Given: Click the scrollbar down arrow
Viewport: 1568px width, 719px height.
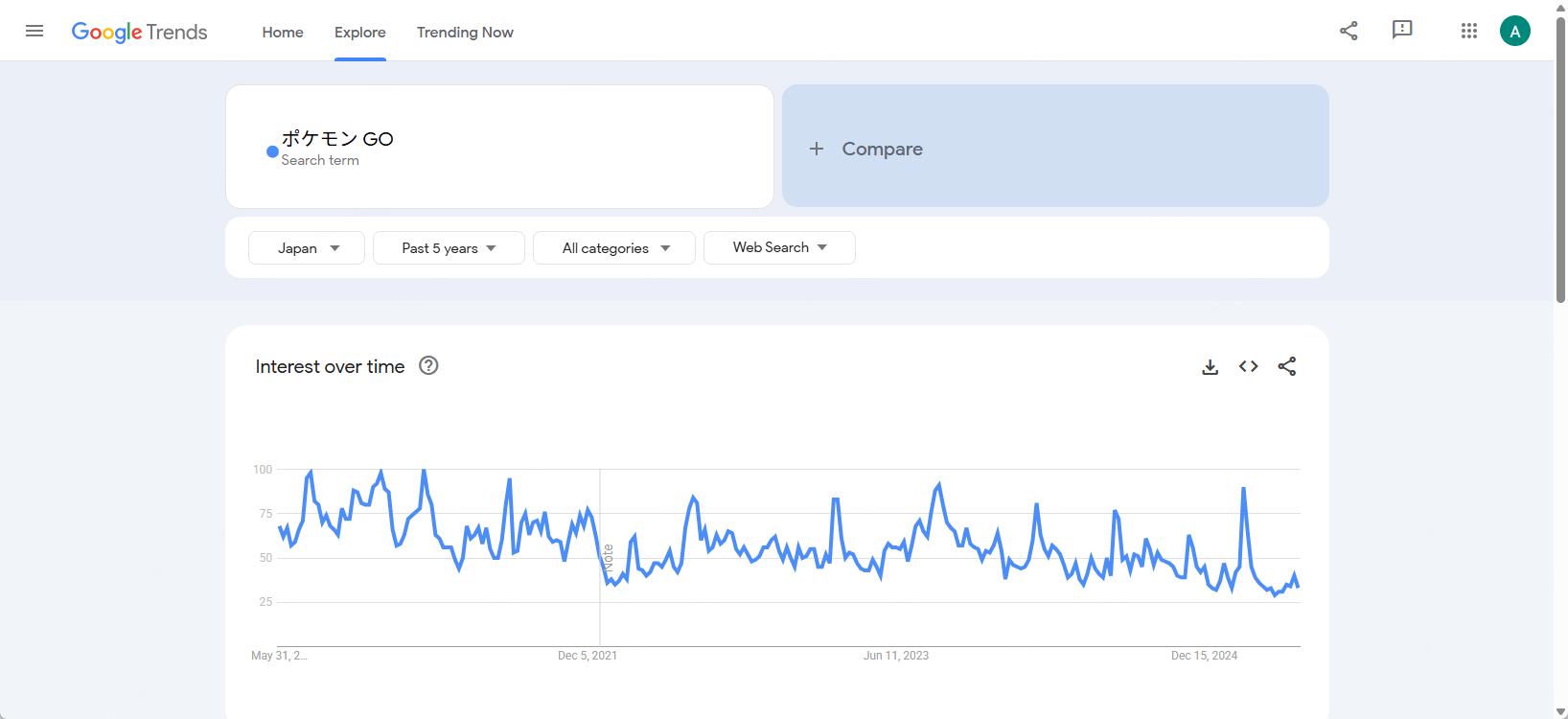Looking at the screenshot, I should point(1560,712).
